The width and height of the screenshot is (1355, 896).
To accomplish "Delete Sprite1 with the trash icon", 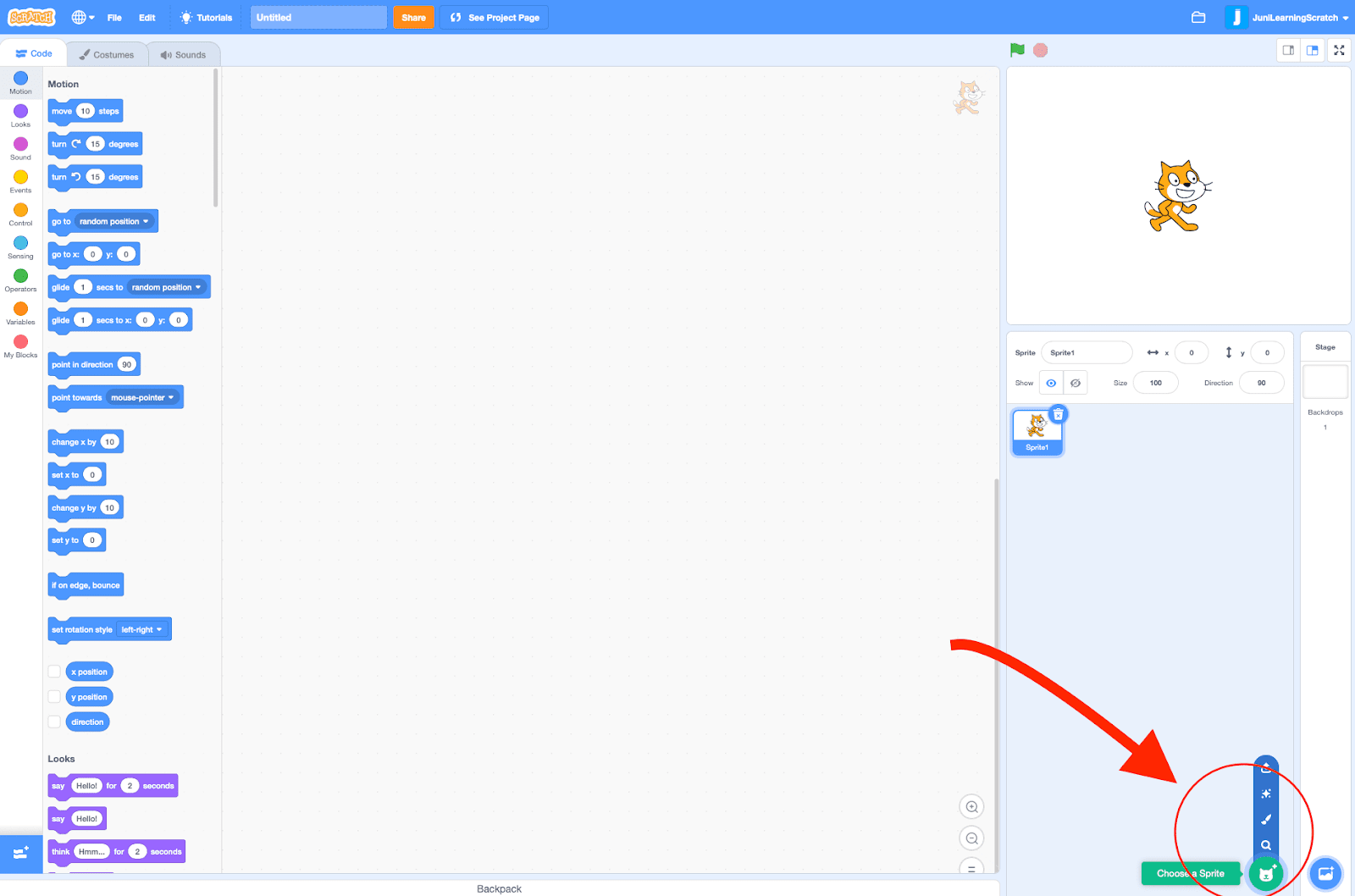I will coord(1059,414).
